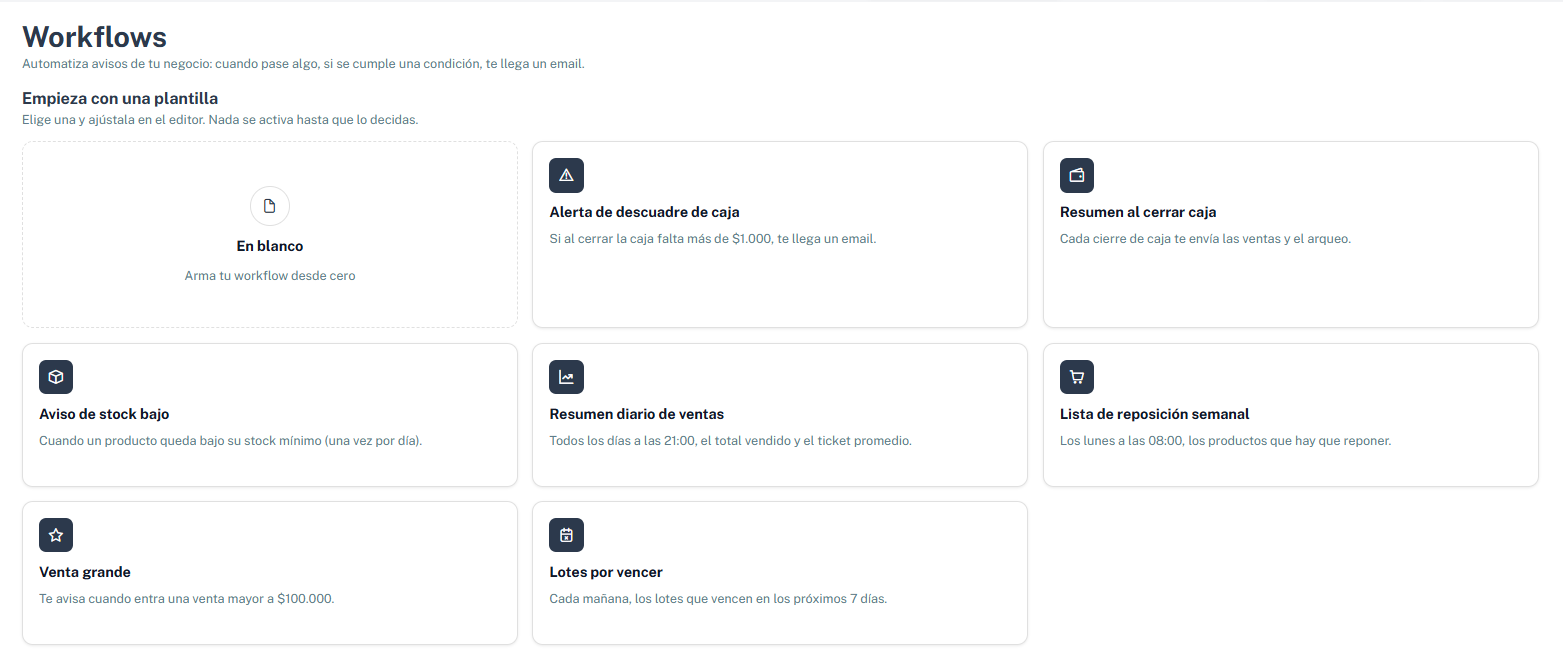Click the chart icon on Resumen diario de ventas

[567, 377]
